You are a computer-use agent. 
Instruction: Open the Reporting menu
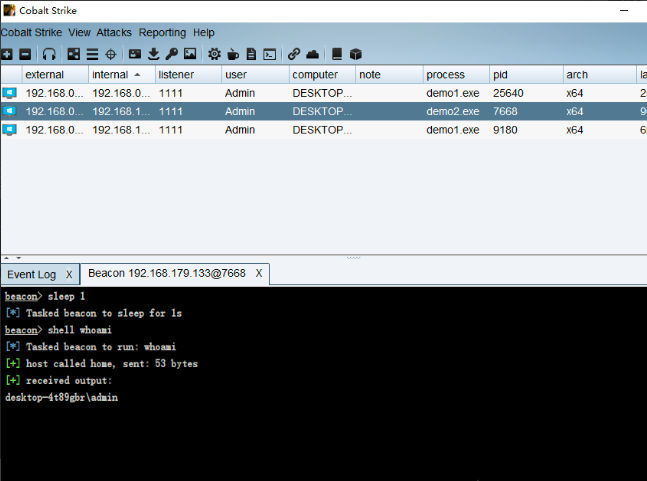tap(162, 33)
